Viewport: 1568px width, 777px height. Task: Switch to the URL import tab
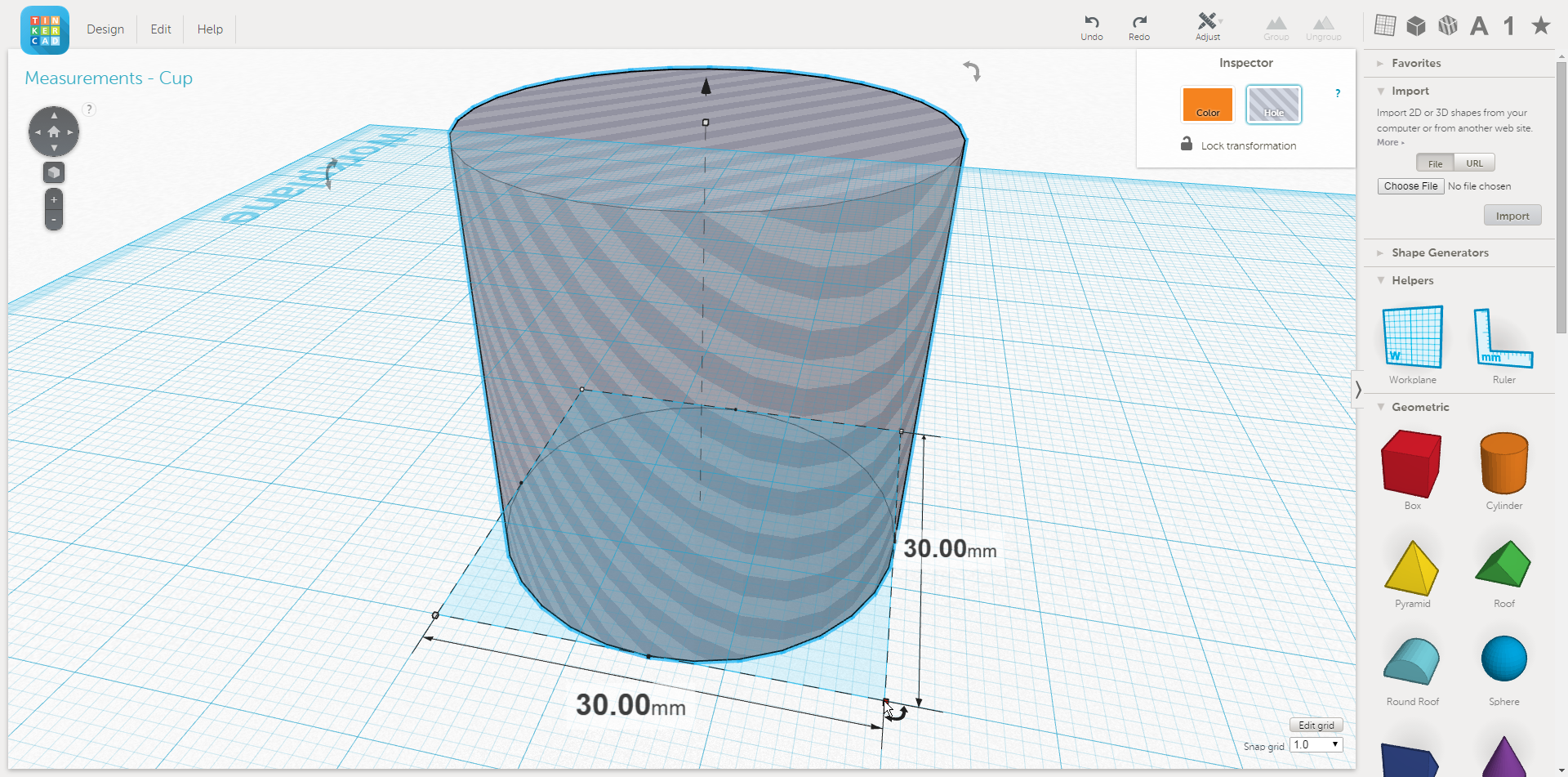(1474, 163)
